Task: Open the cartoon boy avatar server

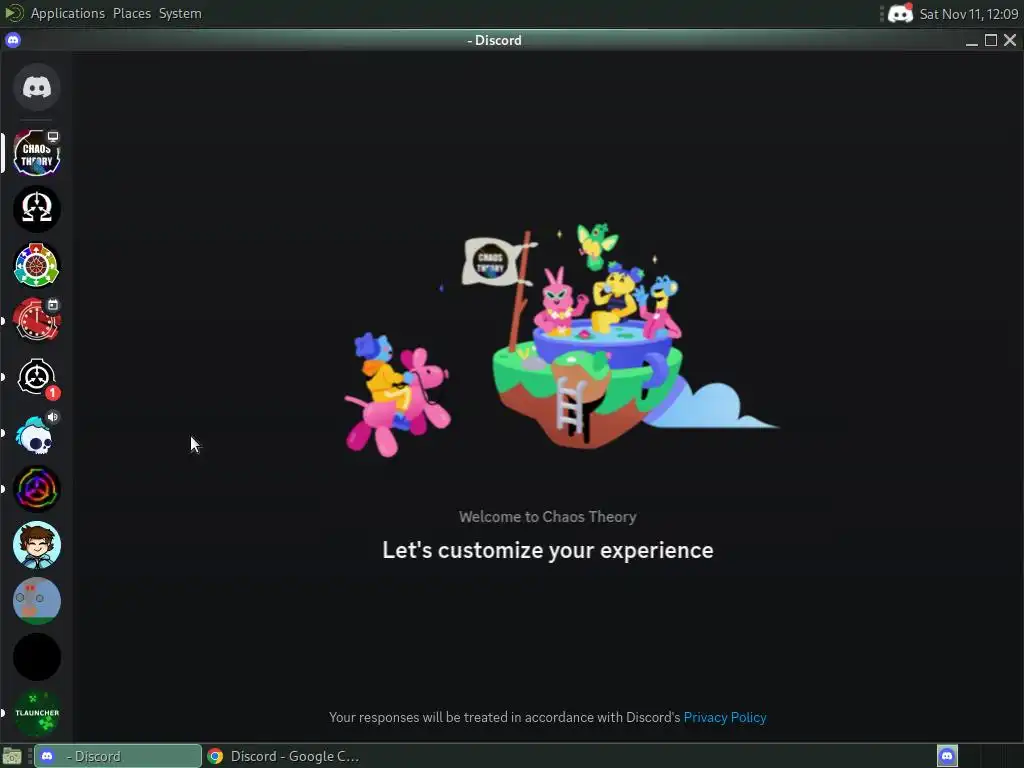Action: (37, 545)
